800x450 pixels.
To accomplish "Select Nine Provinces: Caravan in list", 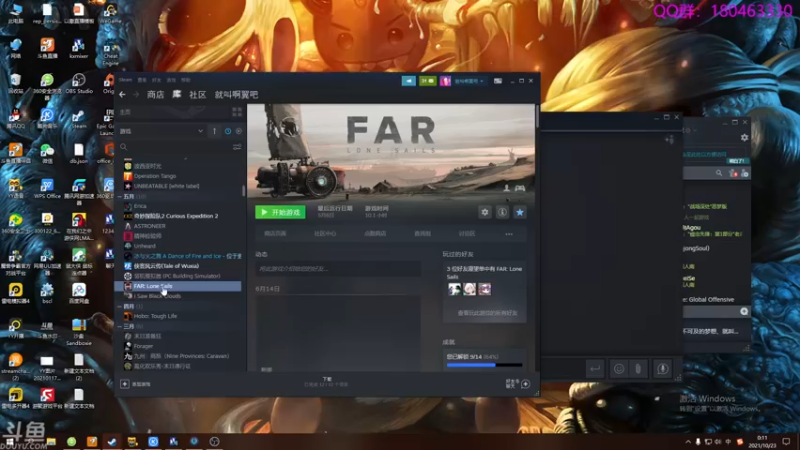I will pyautogui.click(x=181, y=356).
